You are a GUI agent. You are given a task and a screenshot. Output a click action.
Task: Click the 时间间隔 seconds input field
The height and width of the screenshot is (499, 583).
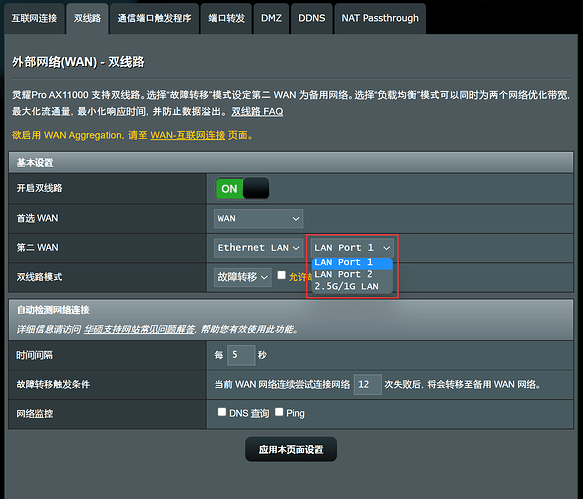[241, 355]
